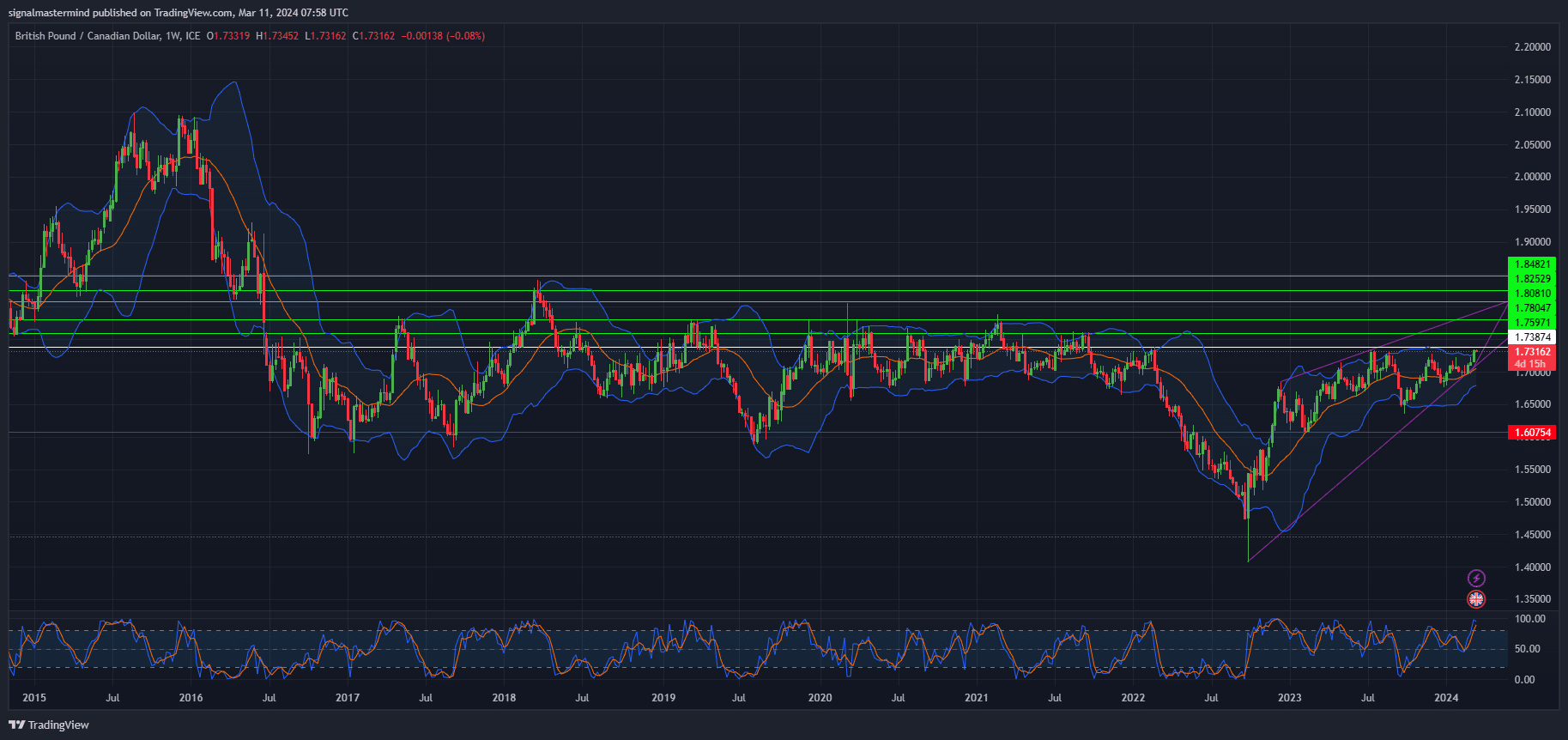This screenshot has width=1568, height=740.
Task: Select the green 1.84821 price label
Action: (1532, 264)
